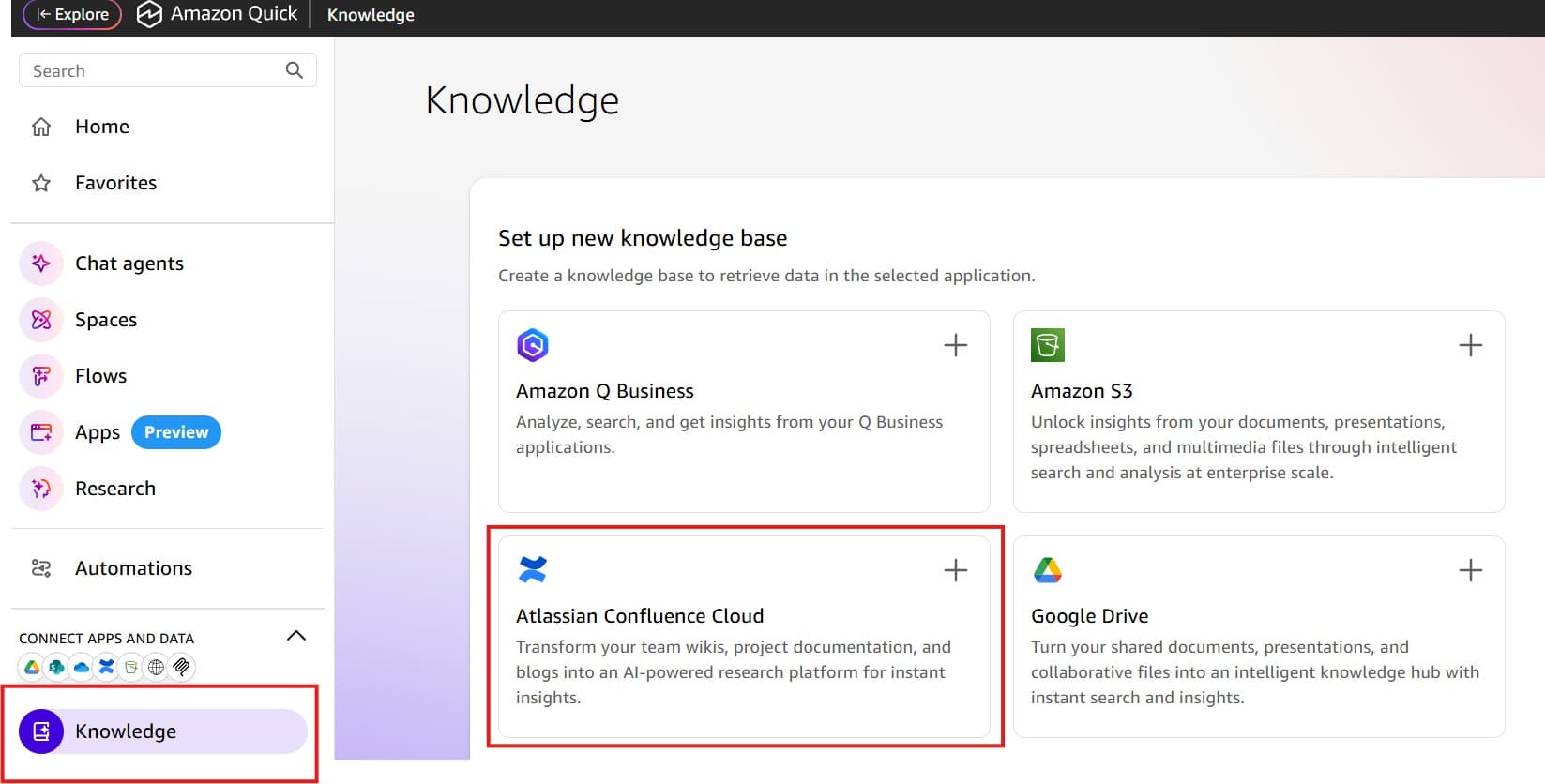Click the Amazon Q Business logo icon

click(x=533, y=345)
